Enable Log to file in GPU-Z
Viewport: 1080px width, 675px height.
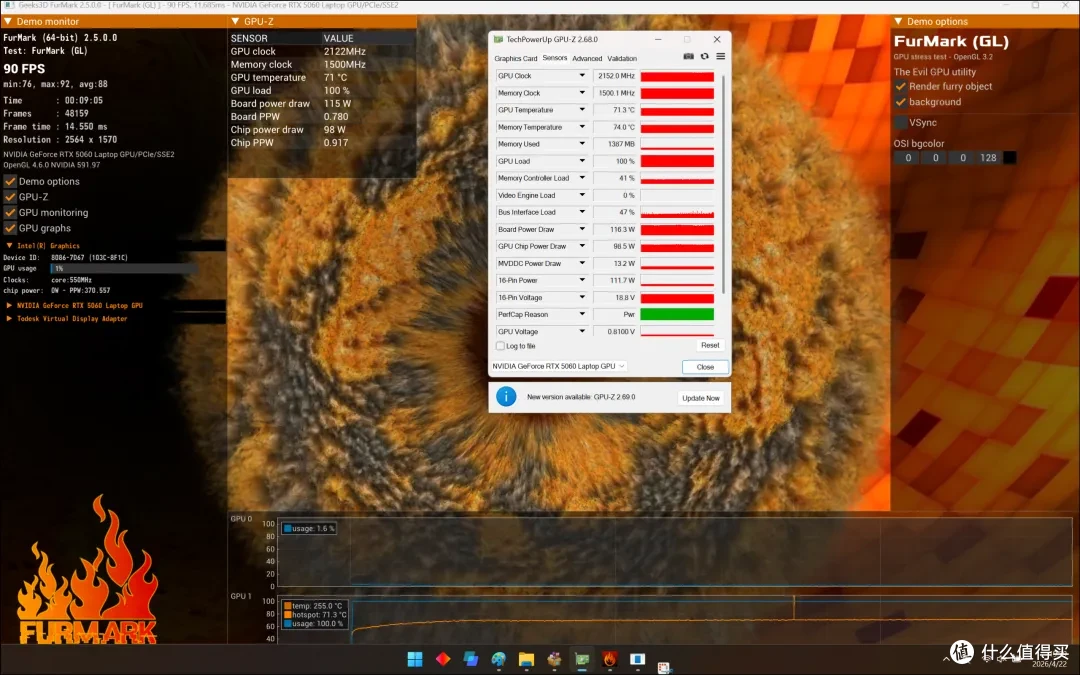(x=500, y=346)
